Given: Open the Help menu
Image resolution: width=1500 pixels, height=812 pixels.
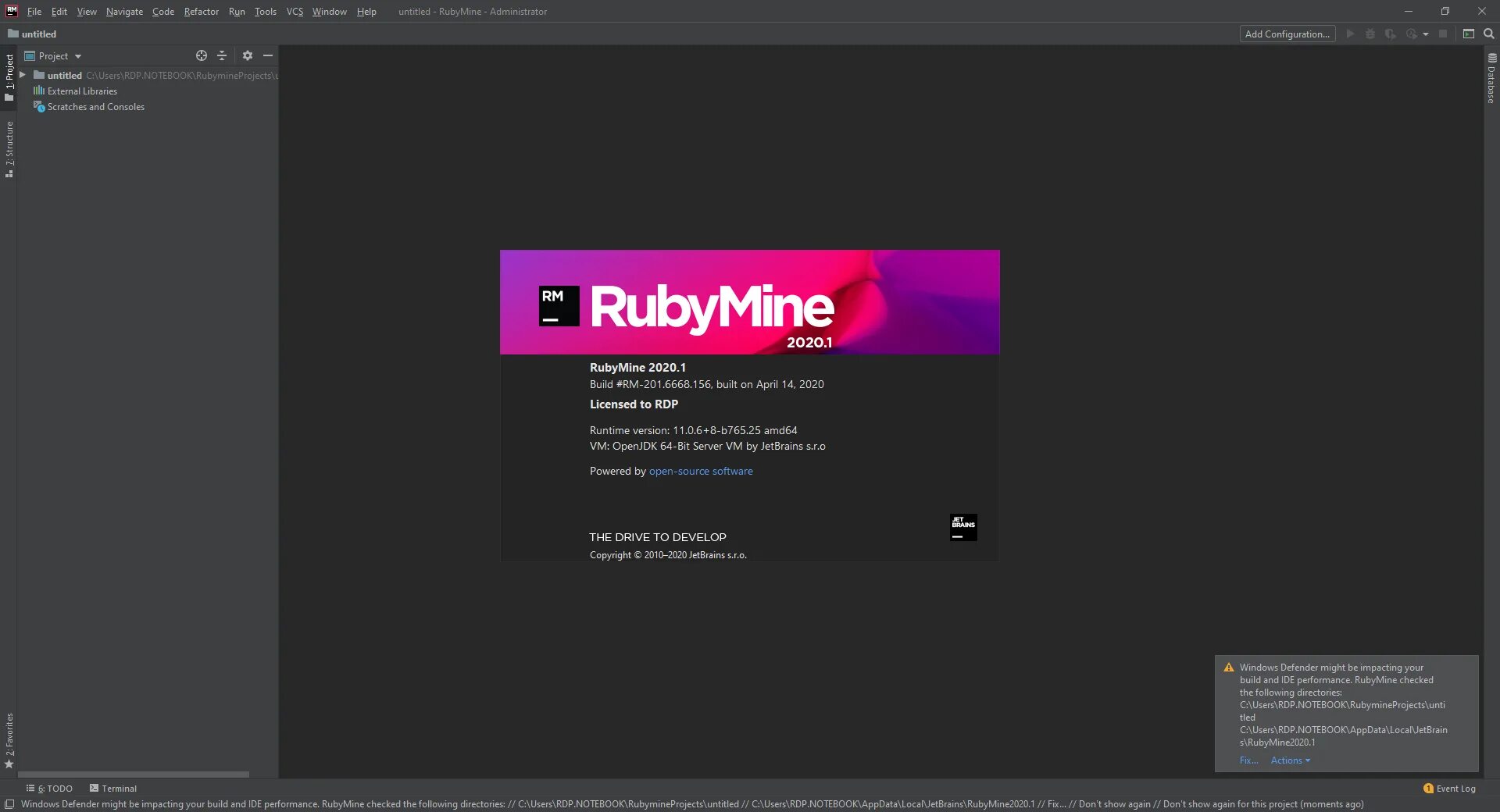Looking at the screenshot, I should coord(366,12).
